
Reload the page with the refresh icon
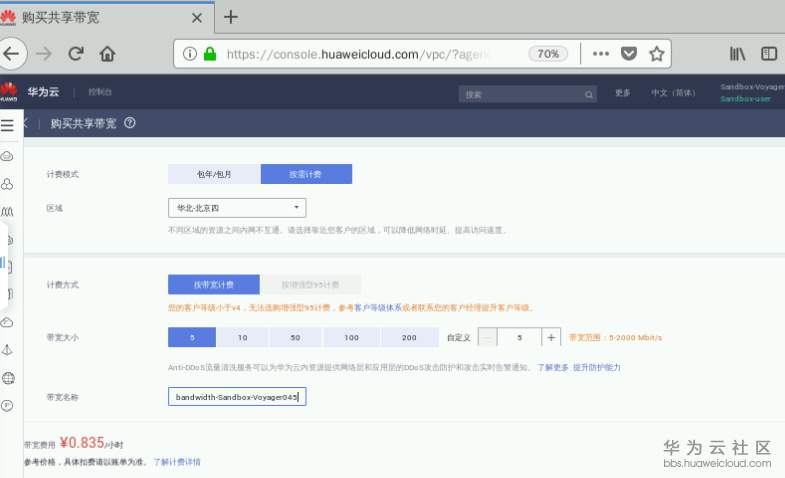76,54
